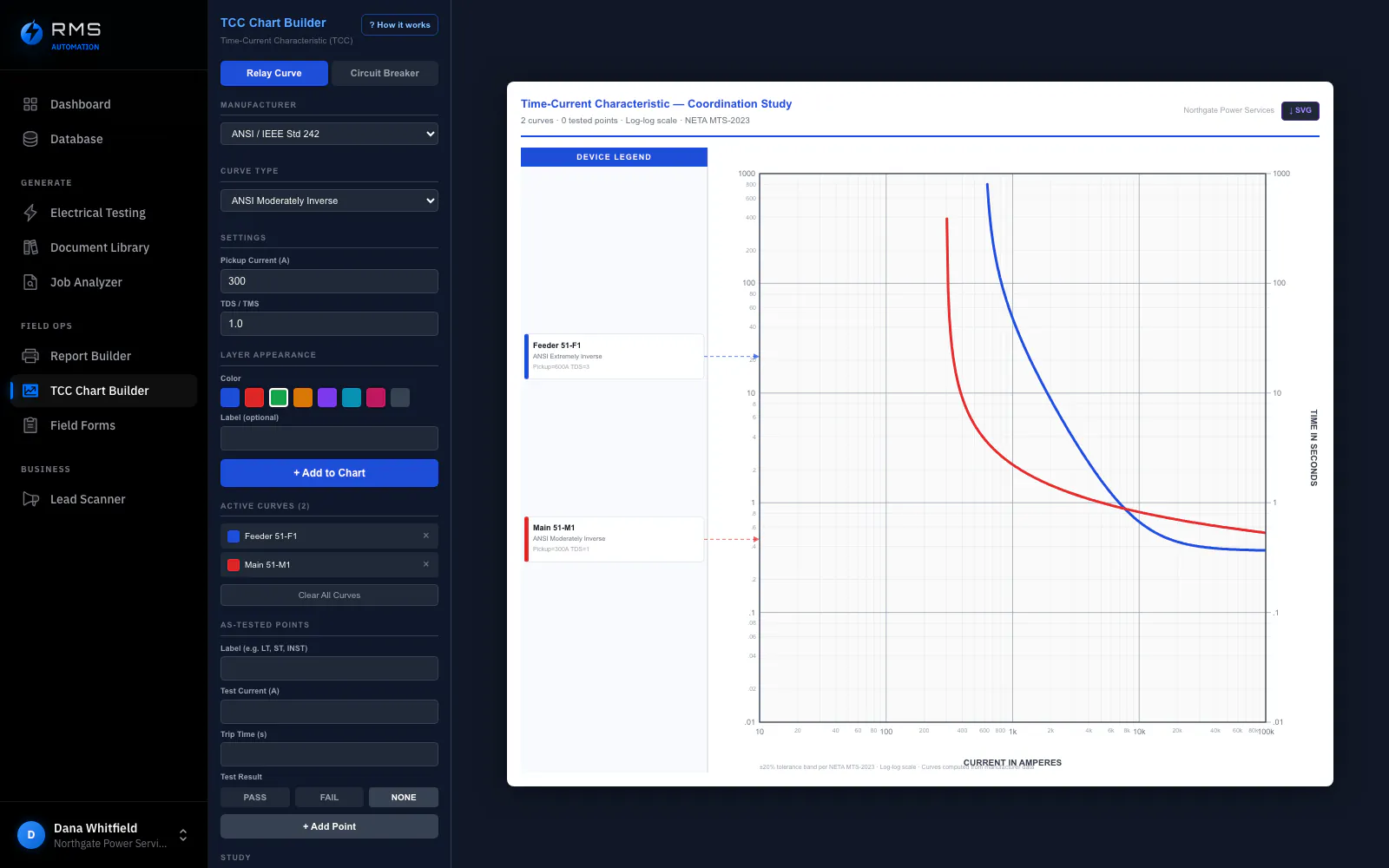Image resolution: width=1389 pixels, height=868 pixels.
Task: Click the Trip Time input
Action: 329,754
